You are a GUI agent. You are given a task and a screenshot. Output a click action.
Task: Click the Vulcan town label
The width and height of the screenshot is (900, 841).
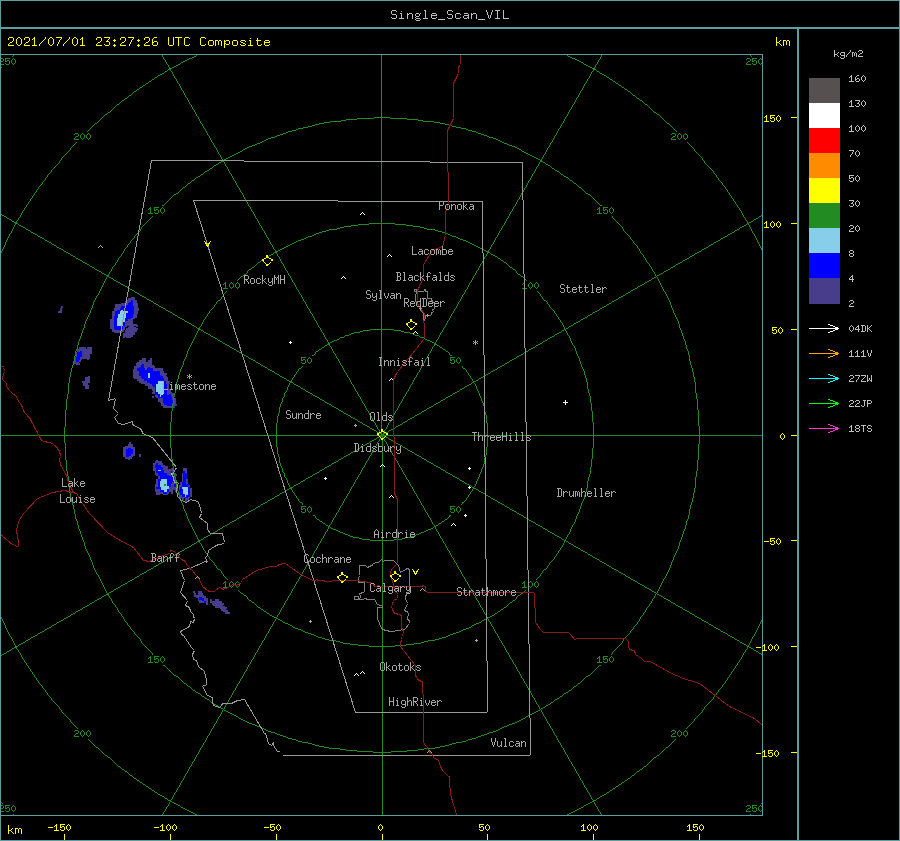click(x=508, y=743)
